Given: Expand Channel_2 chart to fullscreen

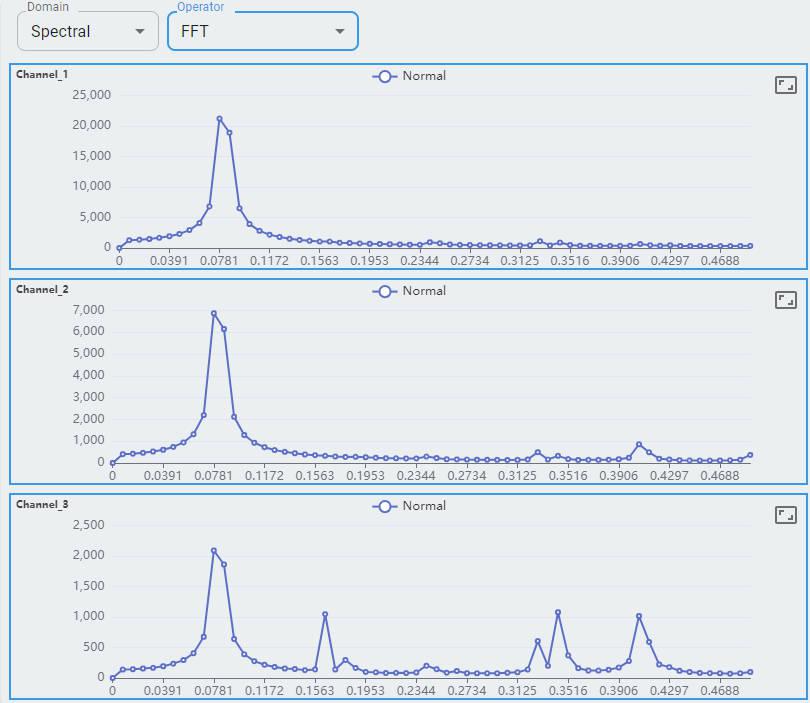Looking at the screenshot, I should click(786, 300).
